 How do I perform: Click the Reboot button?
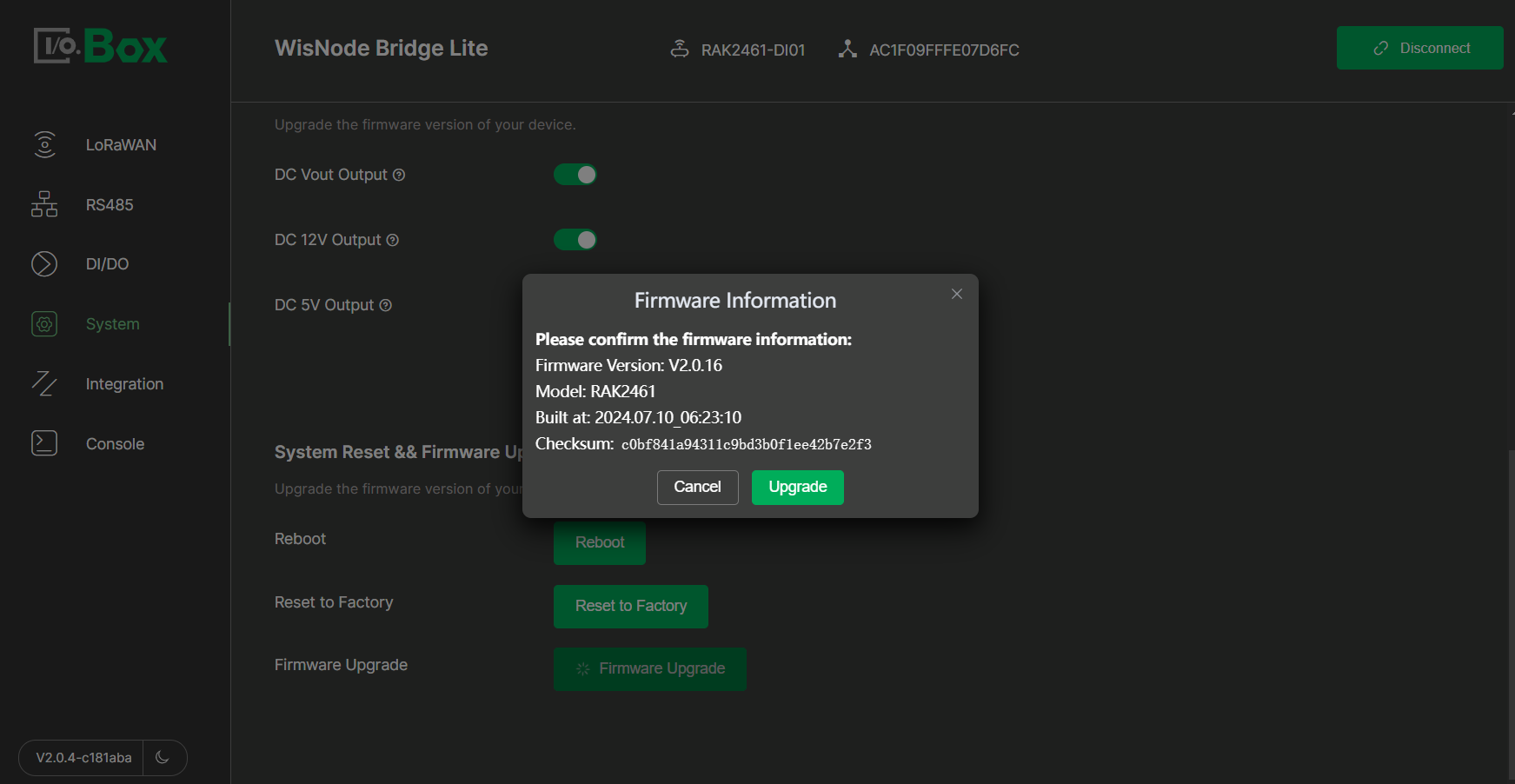[600, 542]
